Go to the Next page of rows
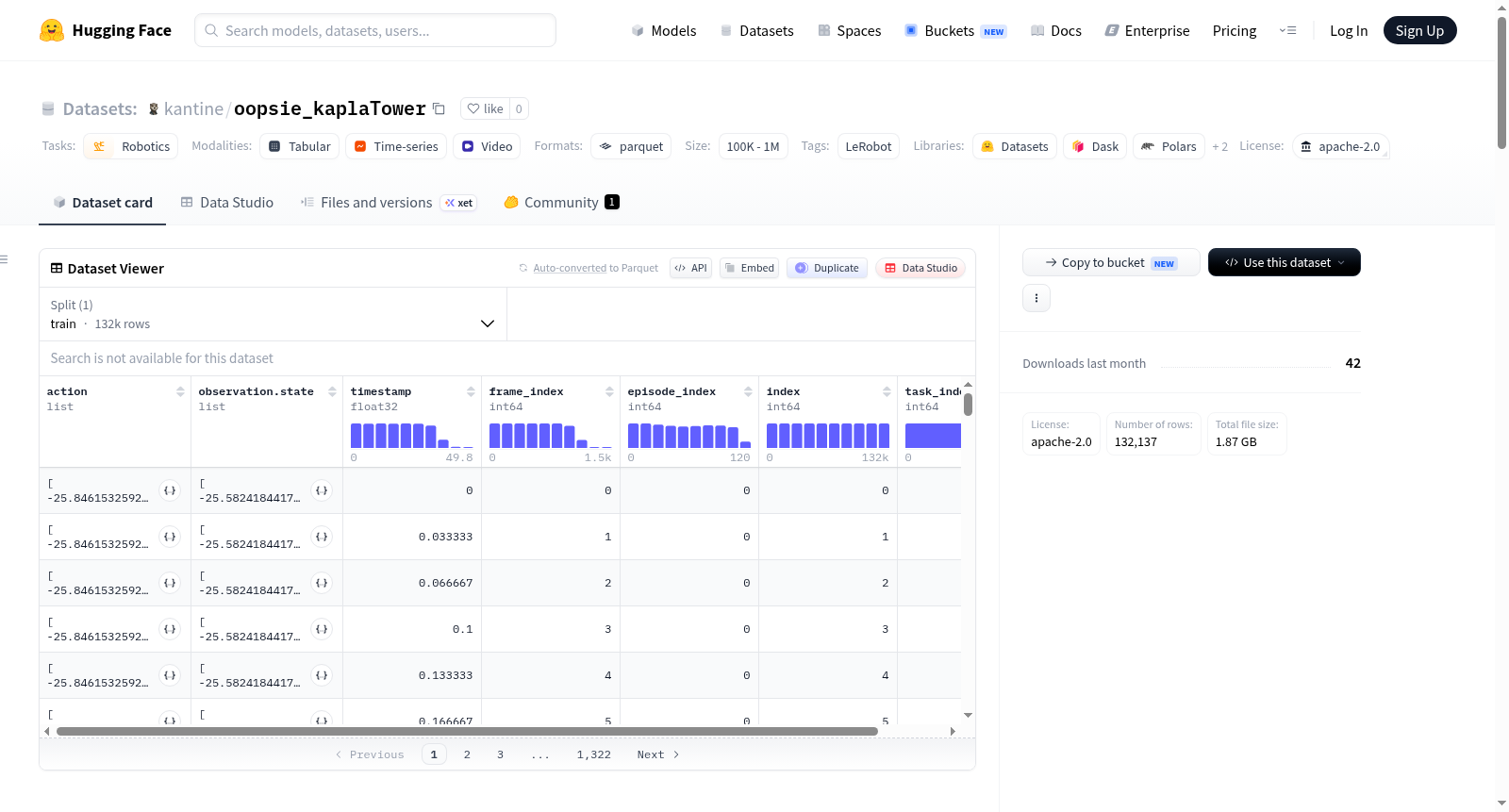This screenshot has width=1509, height=812. (657, 754)
